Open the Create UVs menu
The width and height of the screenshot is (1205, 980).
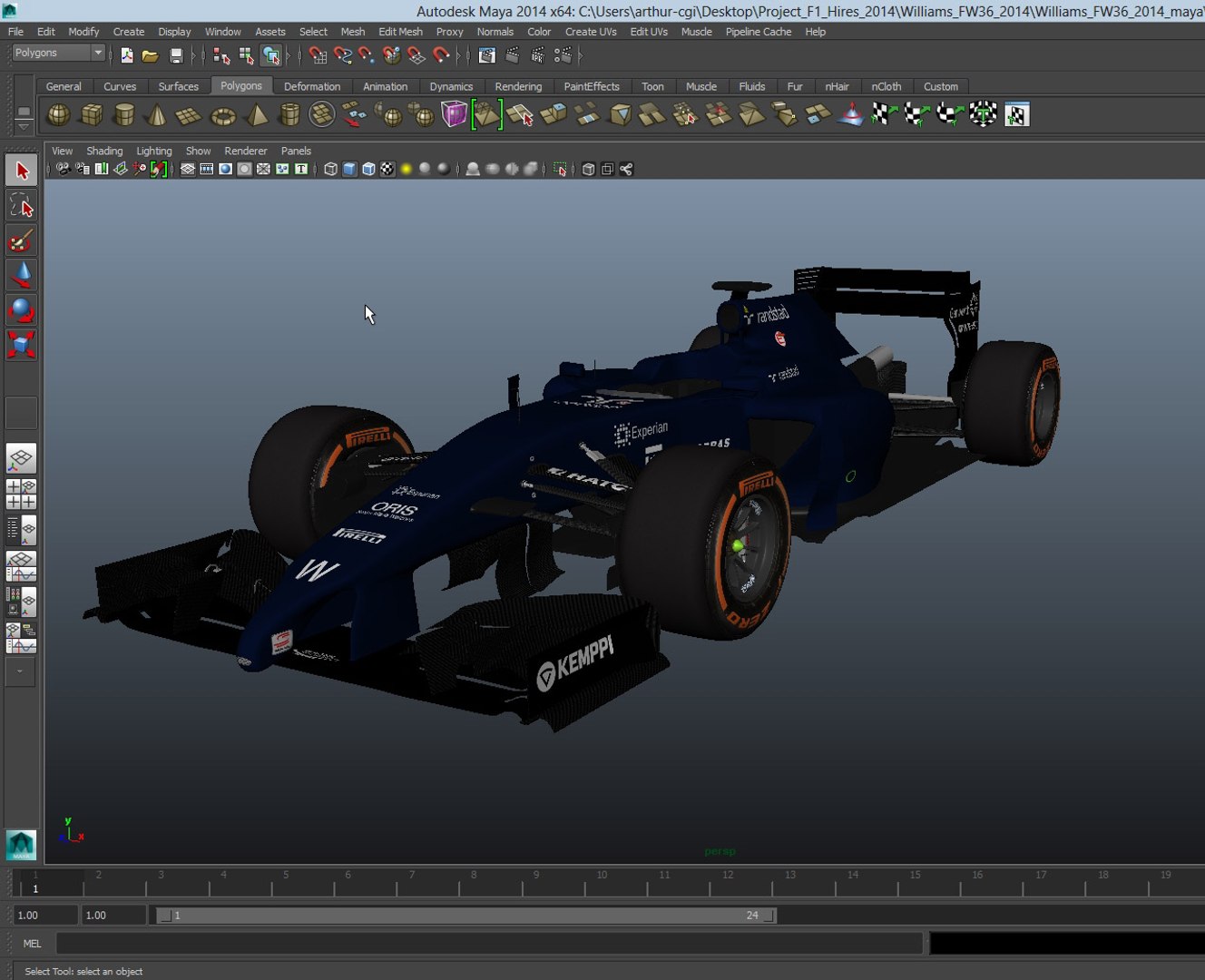(591, 31)
